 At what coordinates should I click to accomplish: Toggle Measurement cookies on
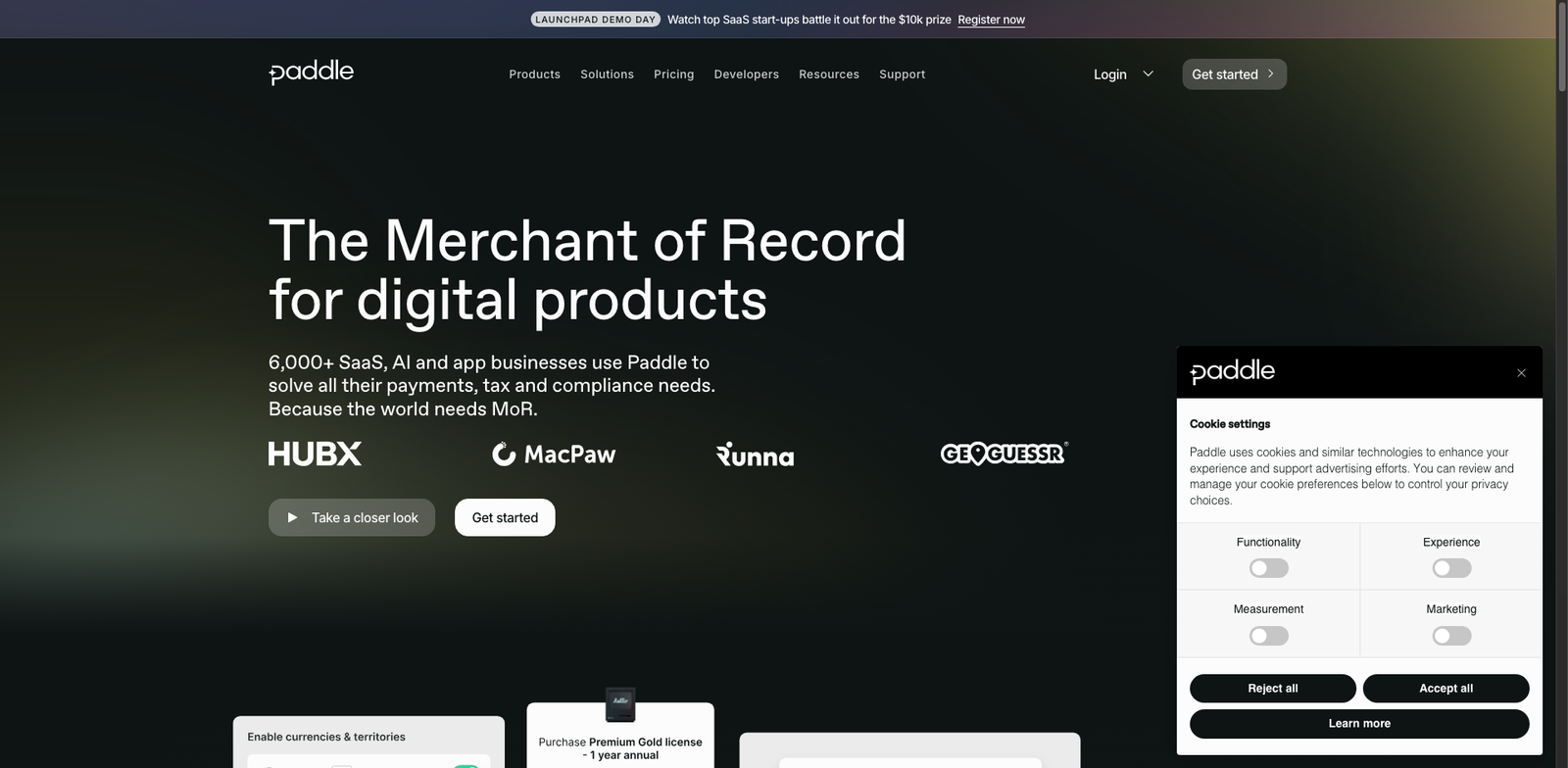pyautogui.click(x=1268, y=636)
